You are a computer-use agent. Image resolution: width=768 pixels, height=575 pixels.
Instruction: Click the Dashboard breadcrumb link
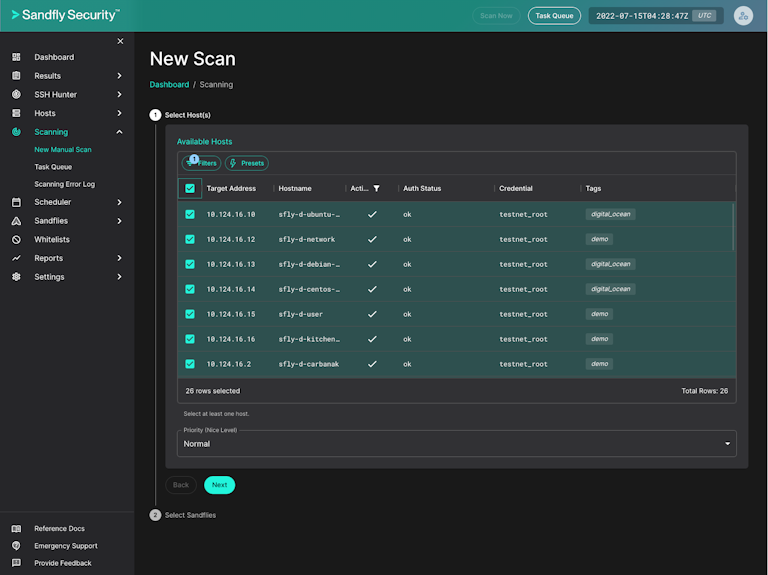click(x=169, y=85)
